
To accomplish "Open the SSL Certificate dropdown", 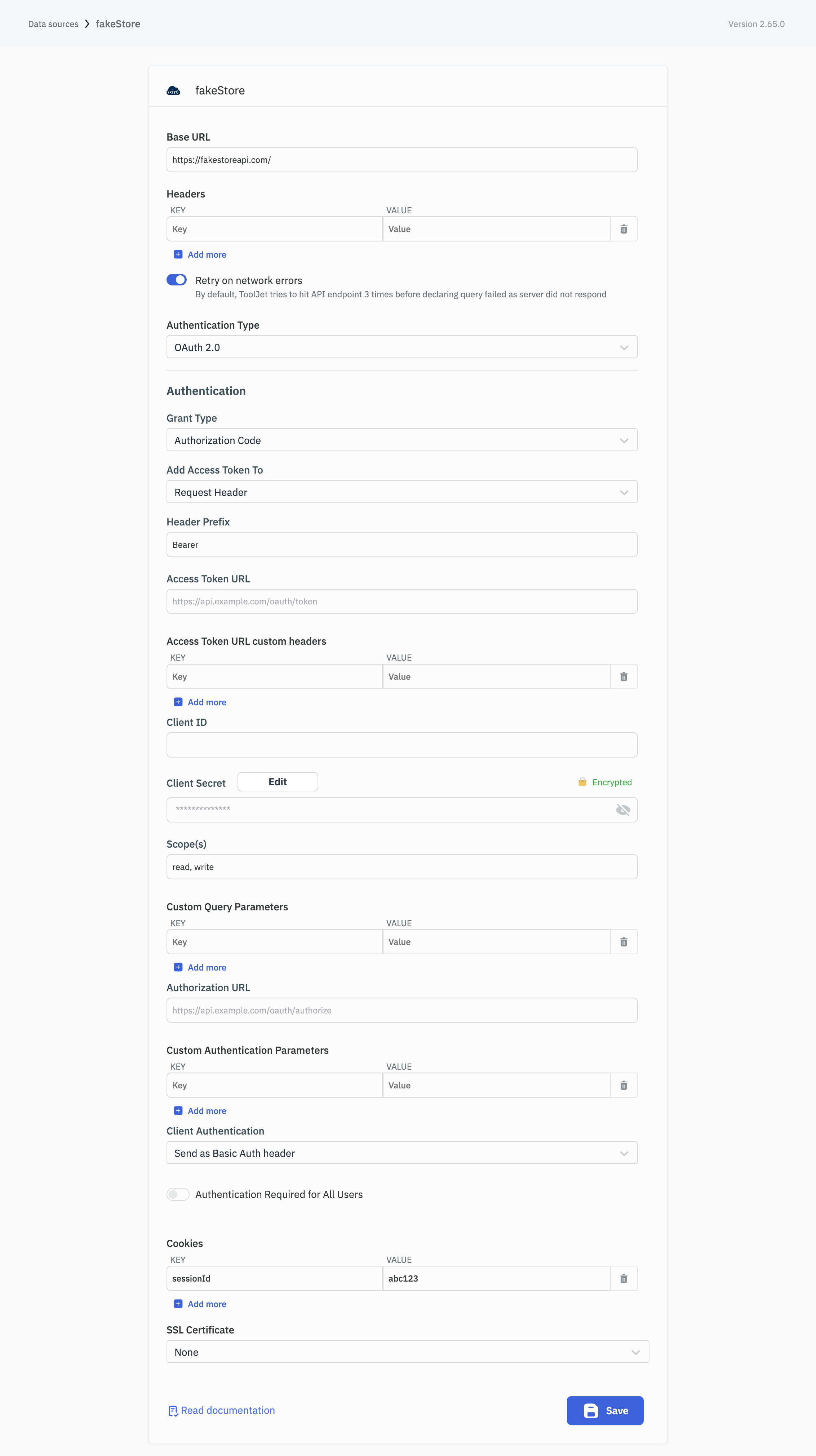I will click(x=407, y=1352).
